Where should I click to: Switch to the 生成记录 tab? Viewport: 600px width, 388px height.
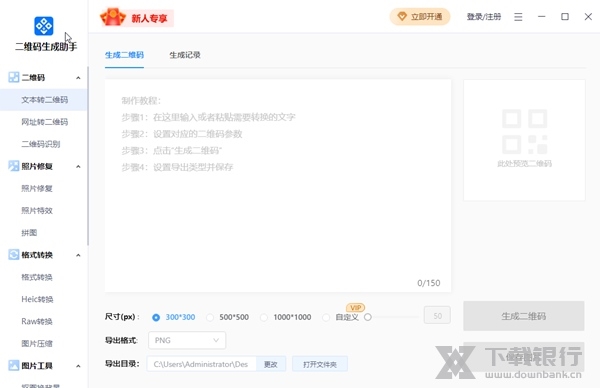185,55
